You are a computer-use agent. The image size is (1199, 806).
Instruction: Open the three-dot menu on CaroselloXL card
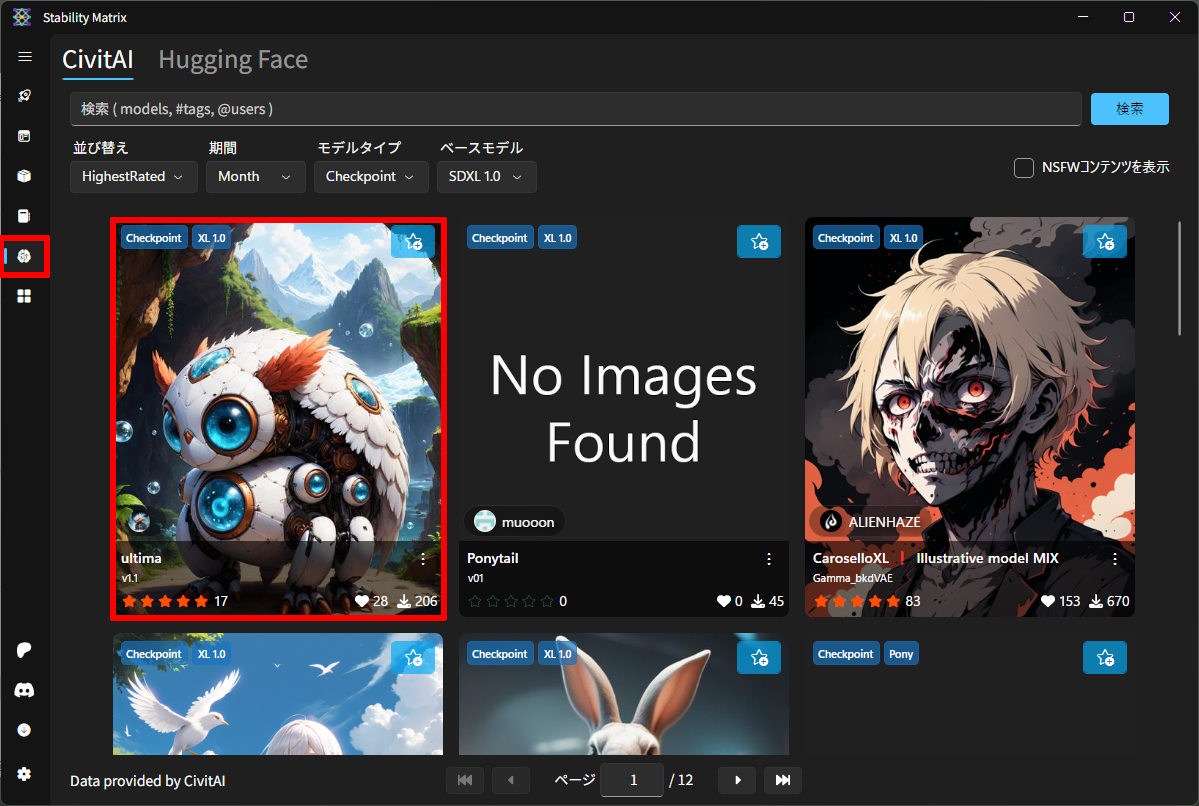(x=1115, y=560)
